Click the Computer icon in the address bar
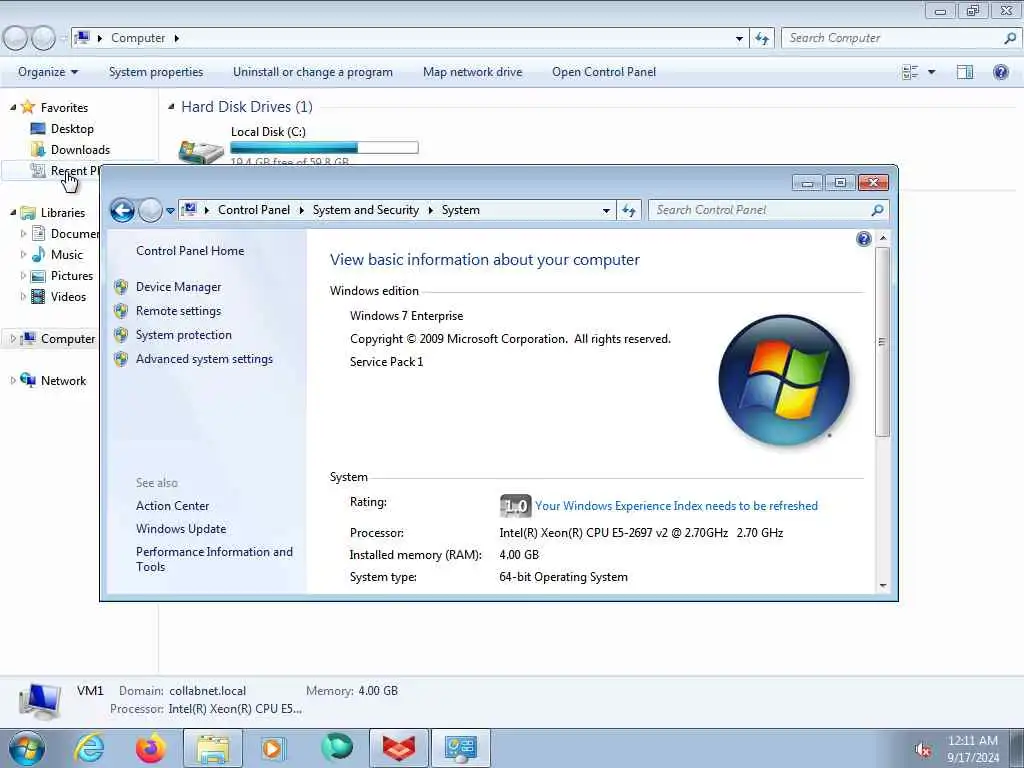Viewport: 1024px width, 768px height. [x=82, y=38]
